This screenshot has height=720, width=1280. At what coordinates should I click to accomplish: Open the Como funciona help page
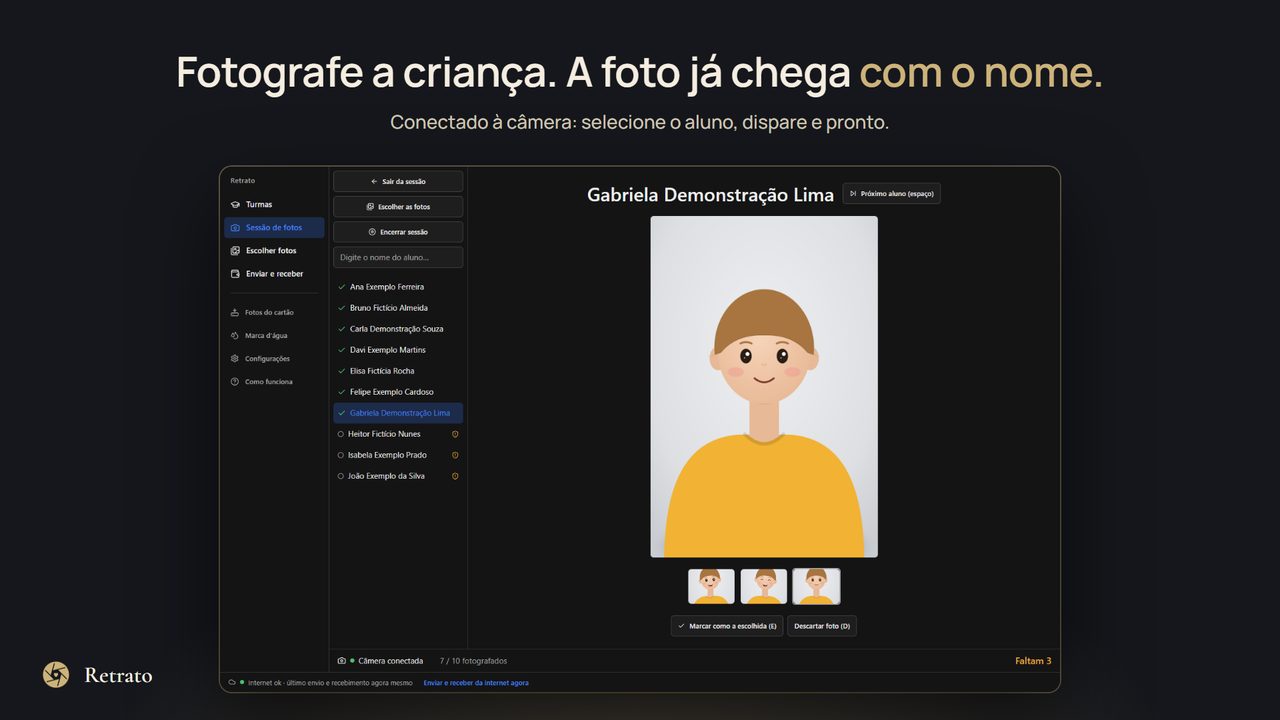(x=273, y=381)
